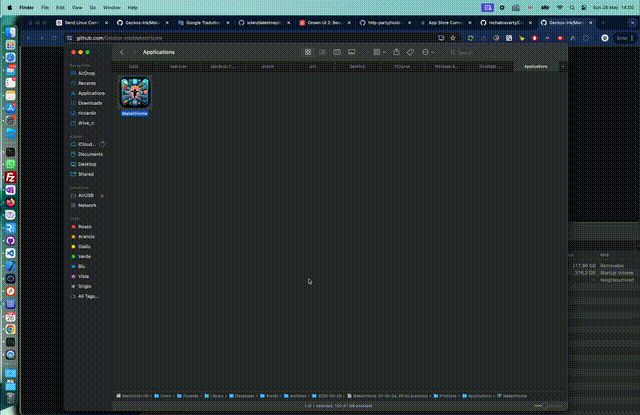This screenshot has height=415, width=640.
Task: Switch Finder to list view
Action: tap(322, 52)
